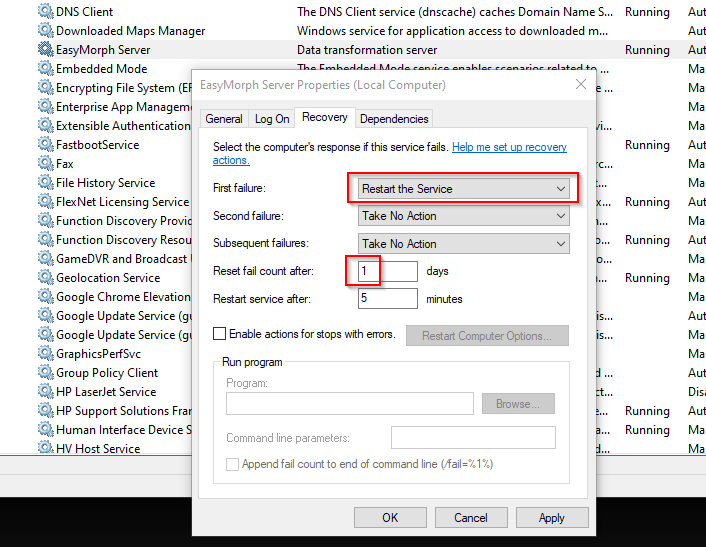Select the EasyMorph Server service icon
This screenshot has width=706, height=547.
click(46, 50)
